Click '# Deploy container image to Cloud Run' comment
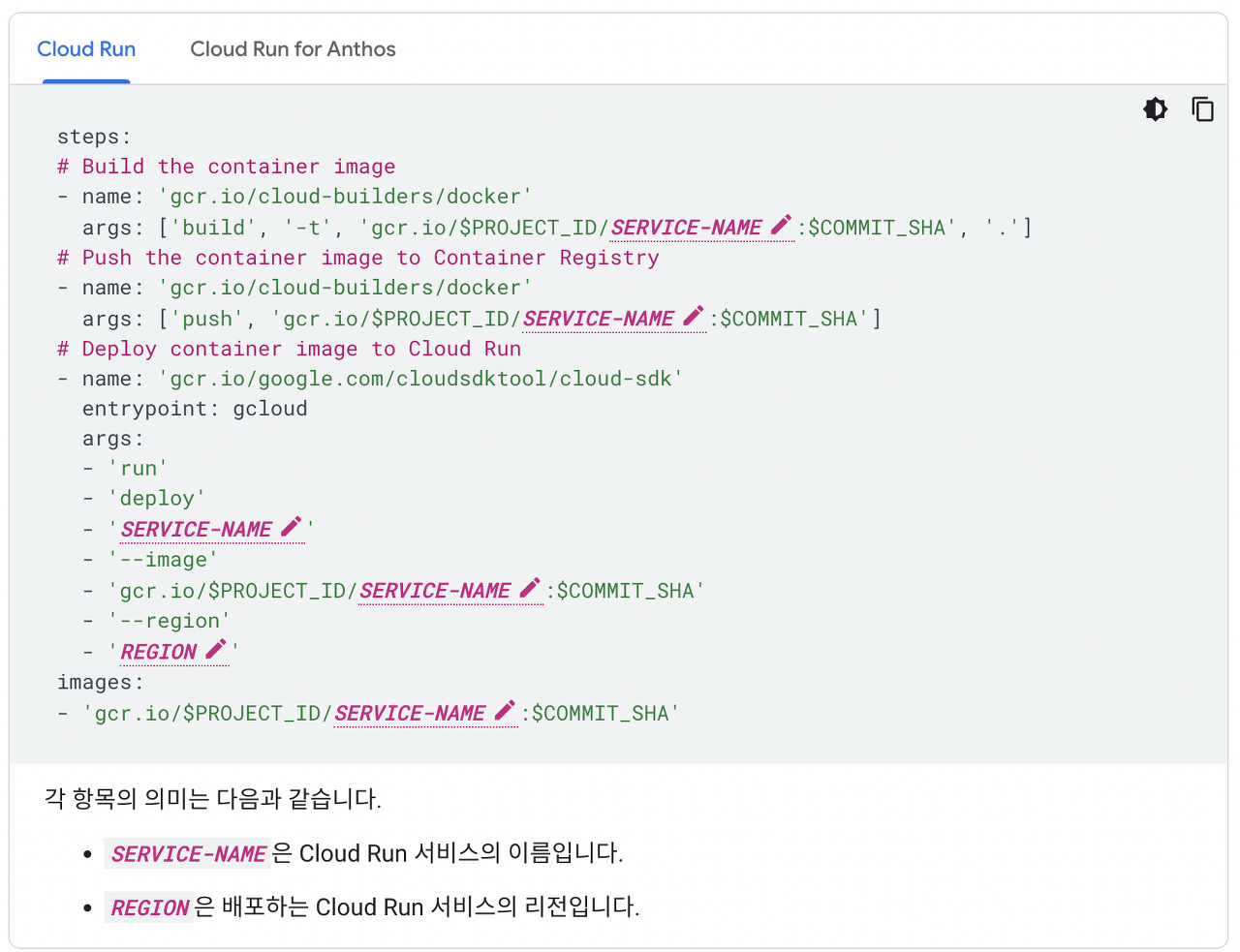The height and width of the screenshot is (952, 1240). point(290,349)
